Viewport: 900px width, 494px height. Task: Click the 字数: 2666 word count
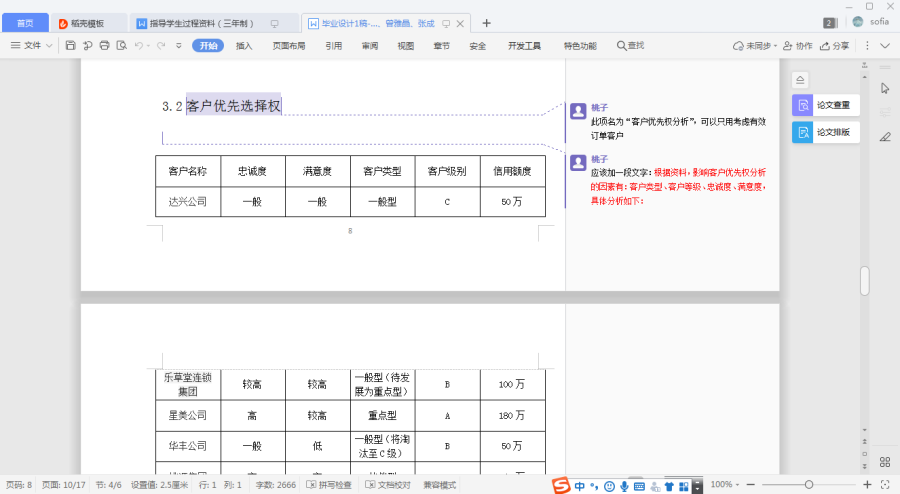coord(276,485)
